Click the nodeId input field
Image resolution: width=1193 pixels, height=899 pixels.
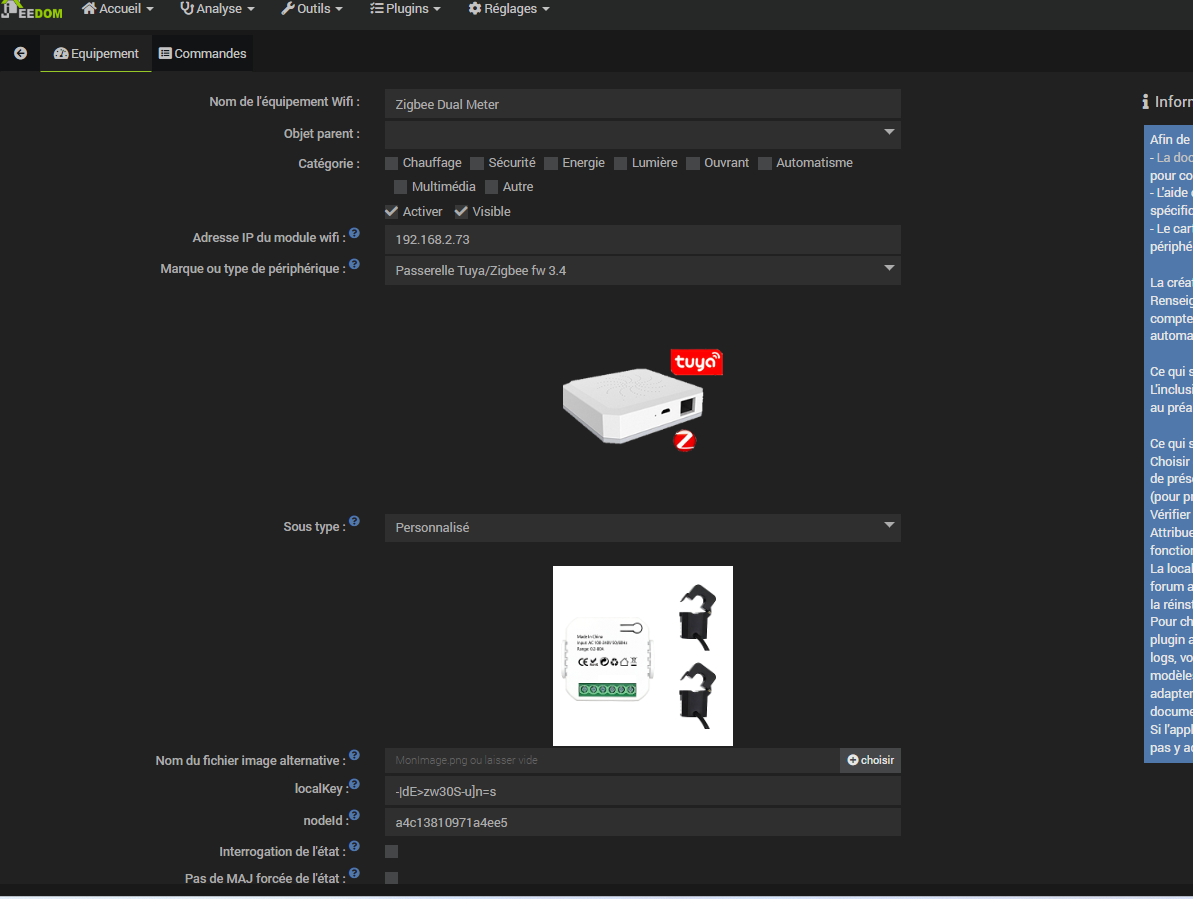pyautogui.click(x=643, y=822)
